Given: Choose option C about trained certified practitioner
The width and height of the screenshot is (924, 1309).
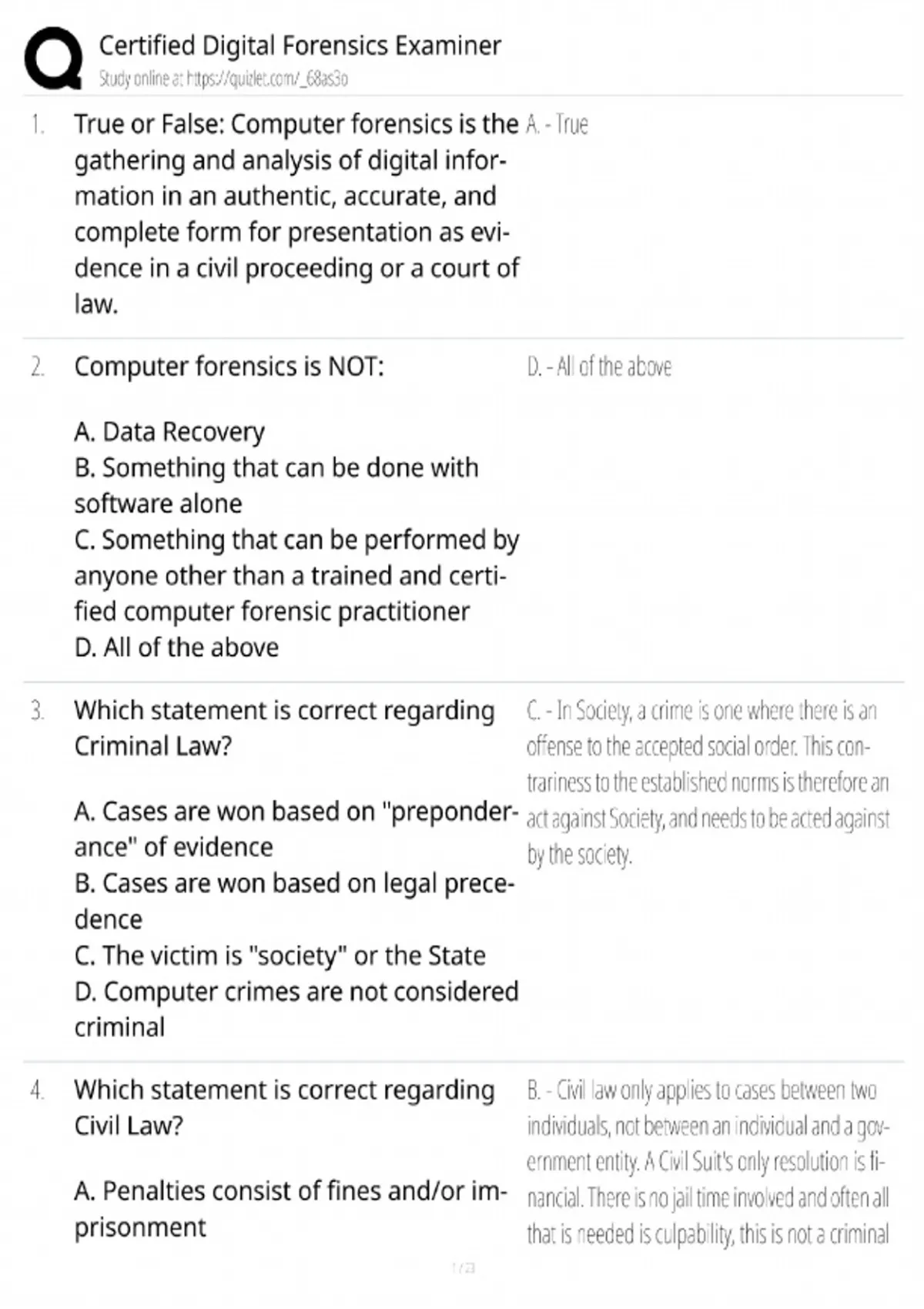Looking at the screenshot, I should 296,575.
